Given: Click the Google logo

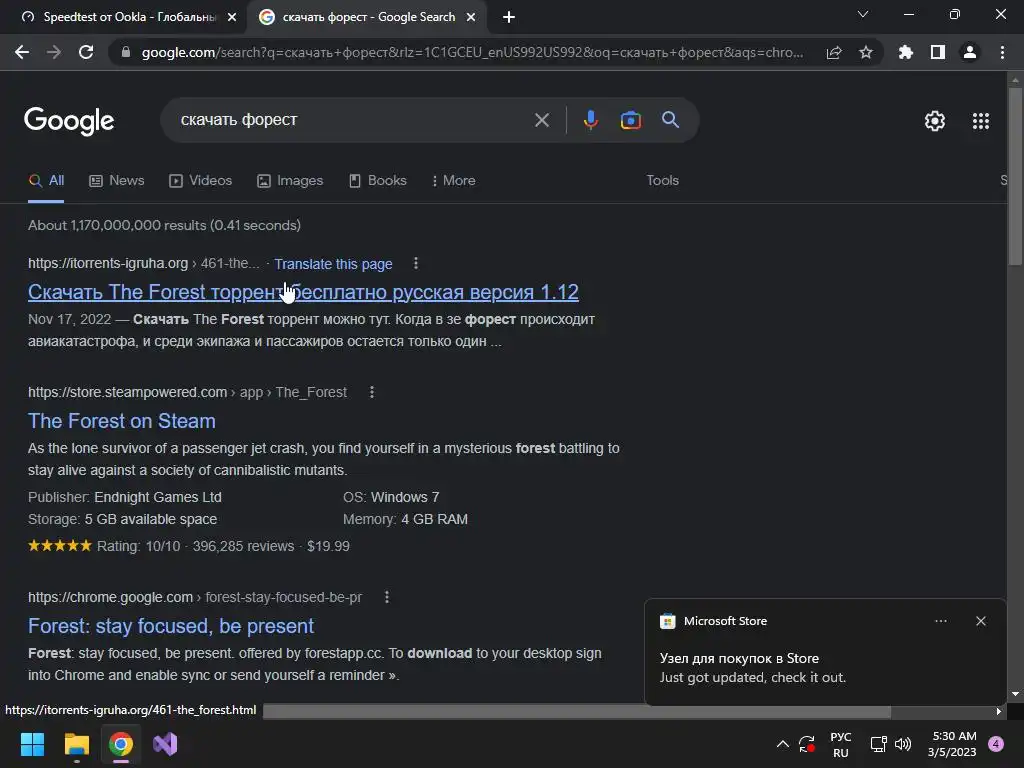Looking at the screenshot, I should click(69, 120).
